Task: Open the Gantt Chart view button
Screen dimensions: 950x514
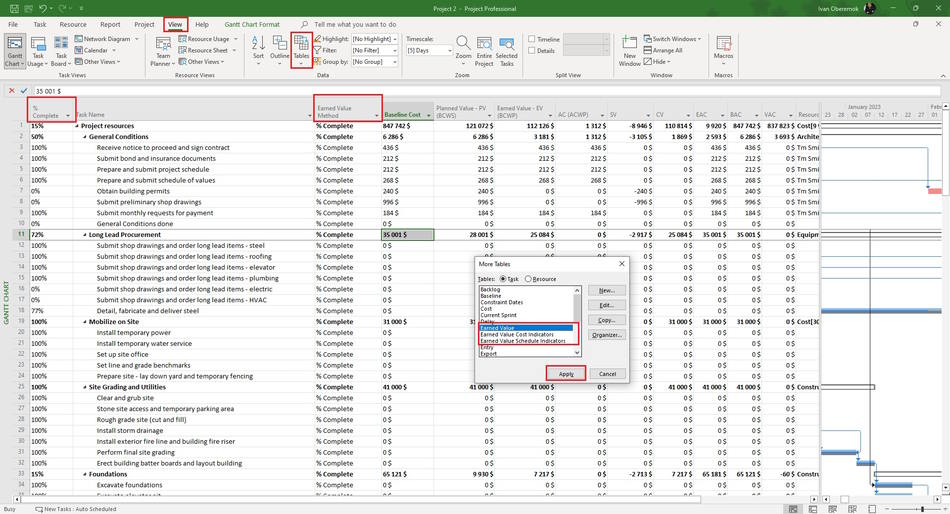Action: [x=15, y=51]
